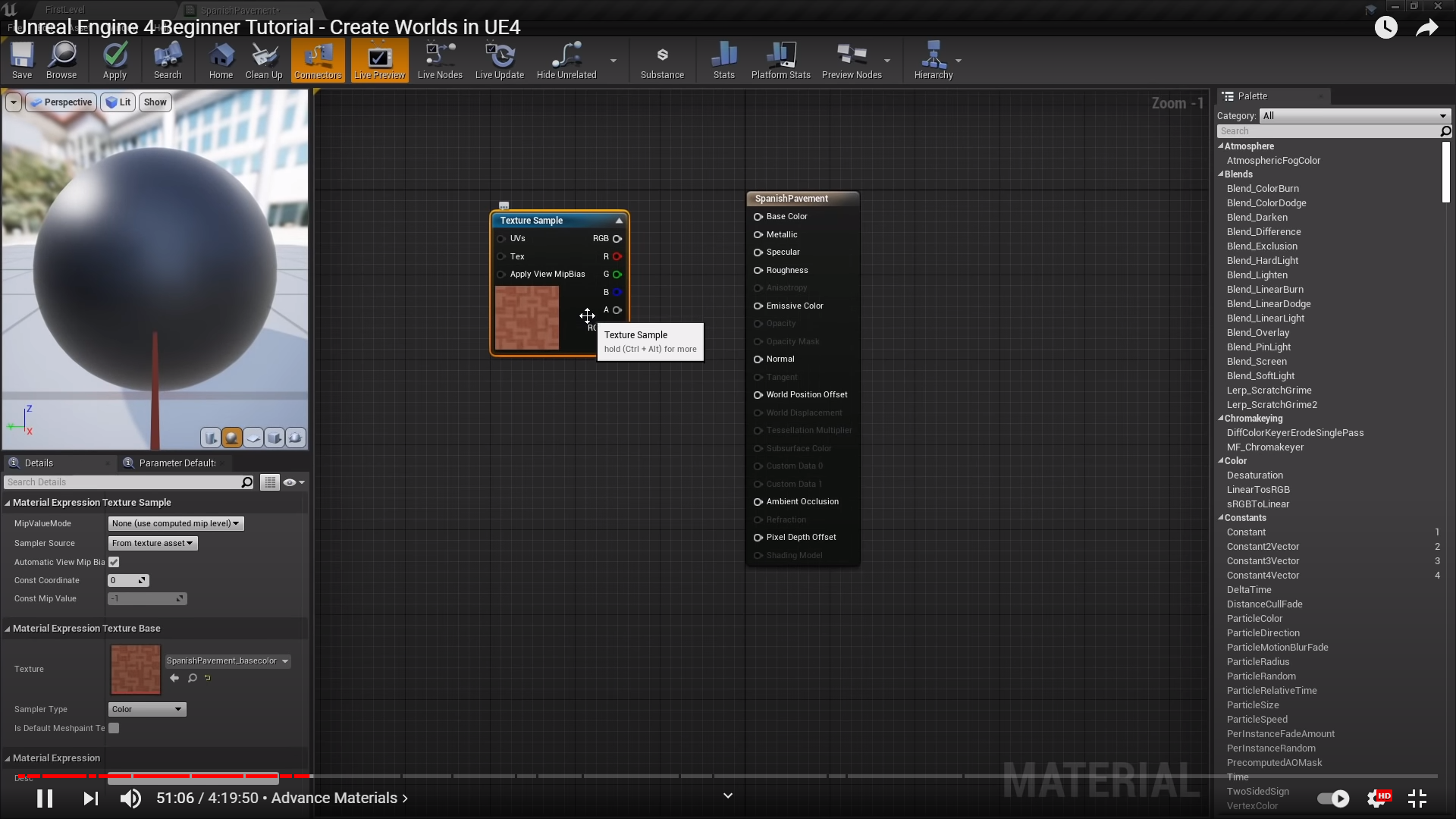Click the SpanishPavement_basecolor texture thumbnail
Screen dimensions: 1456x819
(136, 670)
